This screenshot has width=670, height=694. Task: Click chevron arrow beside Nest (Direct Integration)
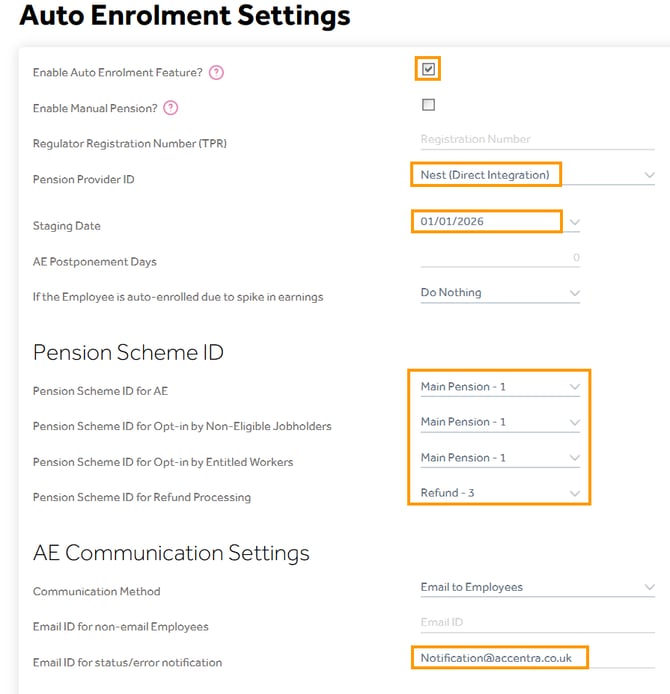point(649,175)
